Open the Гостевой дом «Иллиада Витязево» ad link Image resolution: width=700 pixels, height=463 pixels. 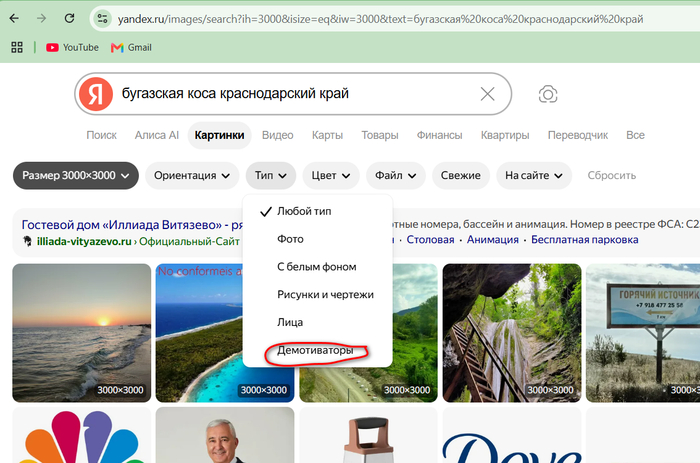point(132,225)
